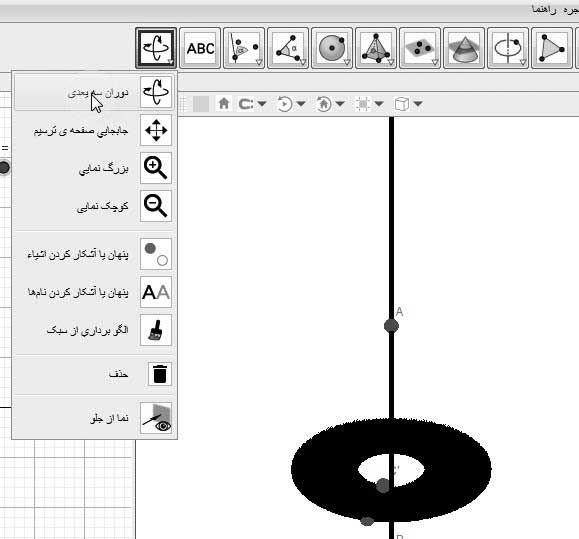Open the راهنما help menu
Screen dimensions: 579x539
(544, 10)
